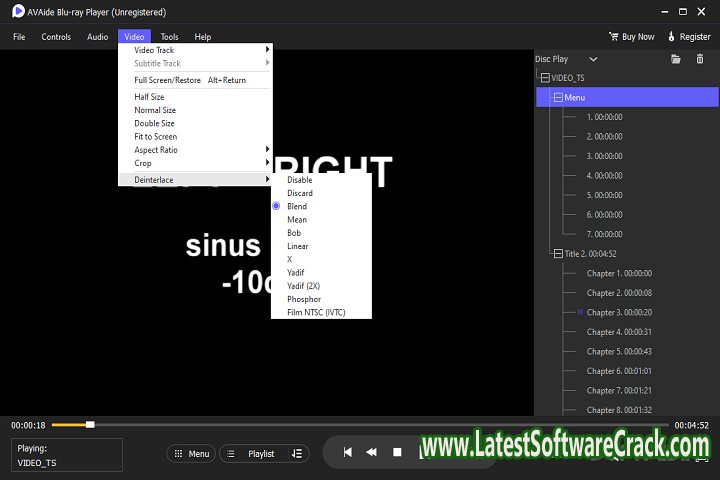Select the Blend deinterlace mode
The image size is (720, 480).
coord(321,207)
